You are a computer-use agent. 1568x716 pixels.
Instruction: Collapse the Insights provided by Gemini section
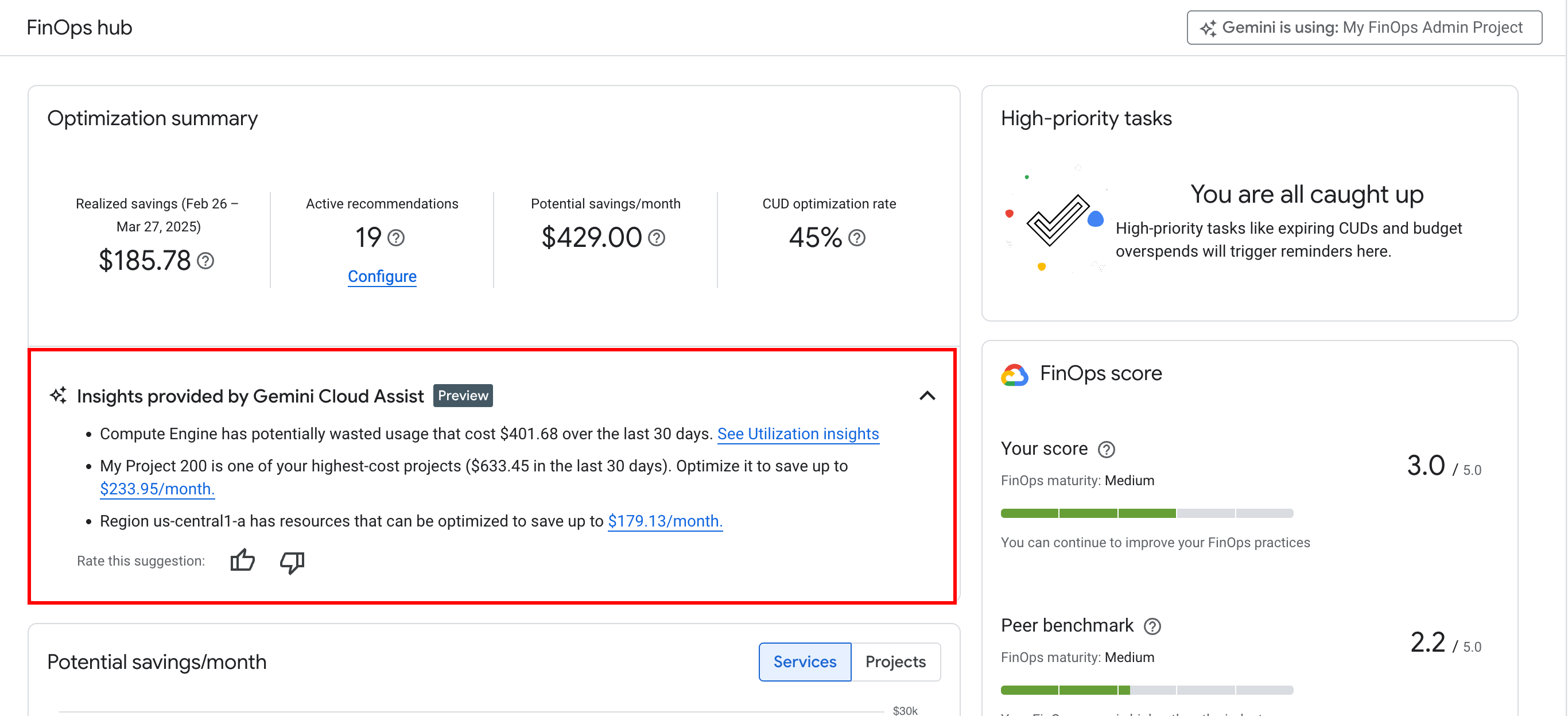click(x=927, y=396)
